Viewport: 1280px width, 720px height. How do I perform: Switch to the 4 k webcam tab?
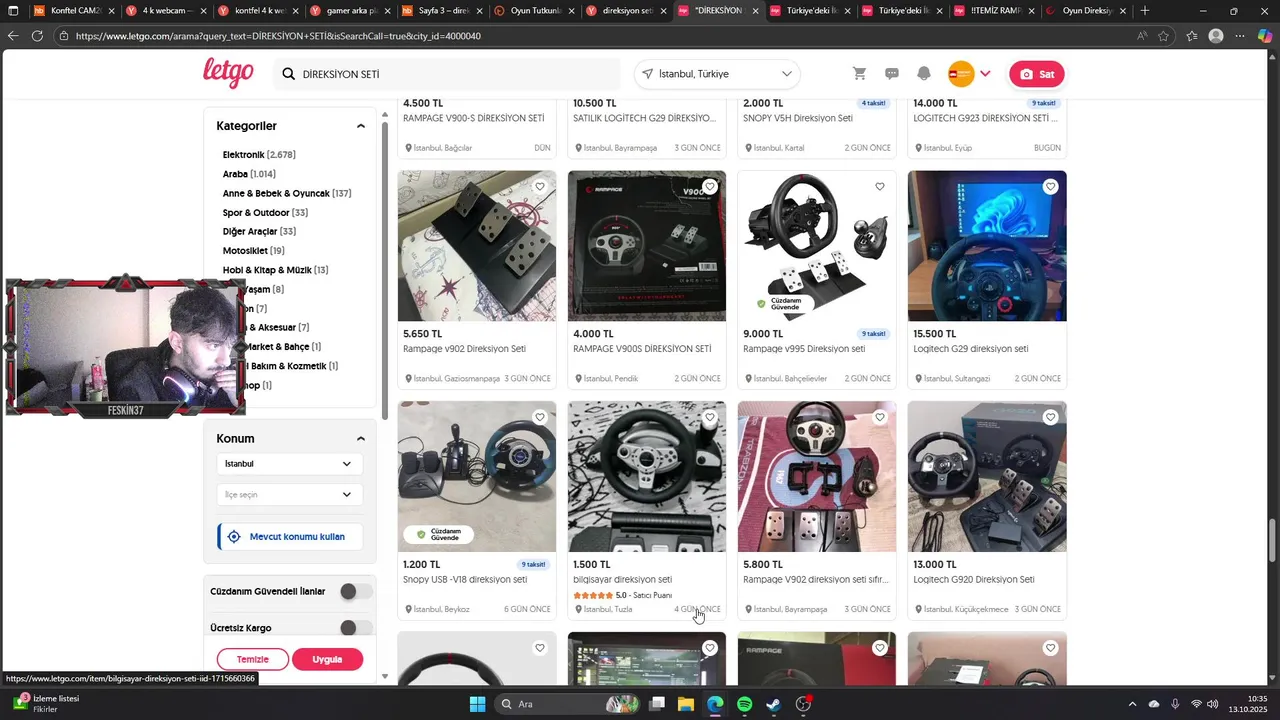[165, 11]
